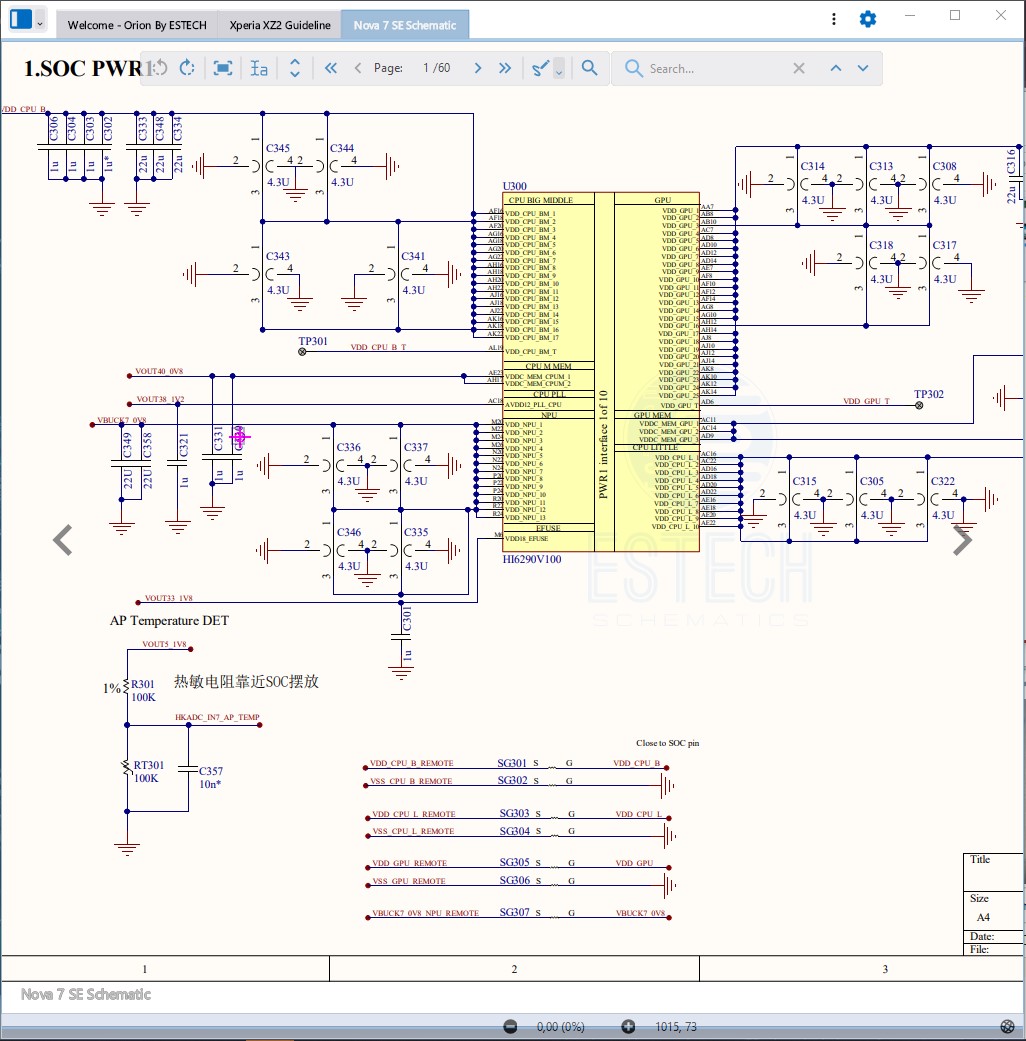Image resolution: width=1026 pixels, height=1041 pixels.
Task: Jump to the first page
Action: click(331, 68)
